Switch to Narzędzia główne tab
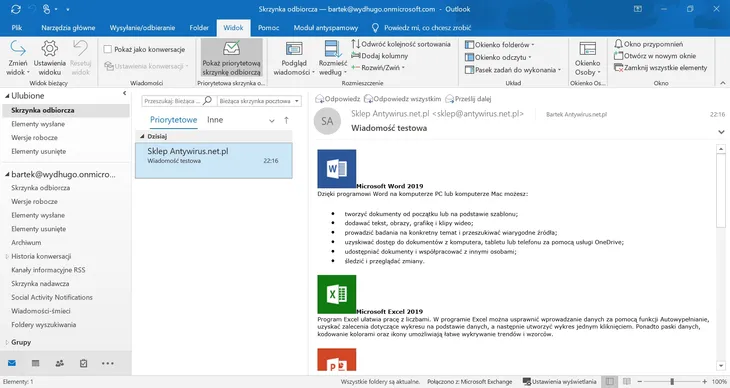 point(68,28)
